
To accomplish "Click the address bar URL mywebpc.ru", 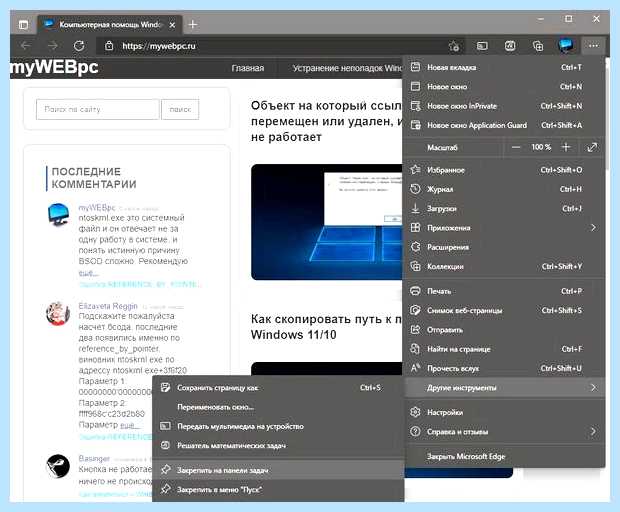I will pos(159,46).
